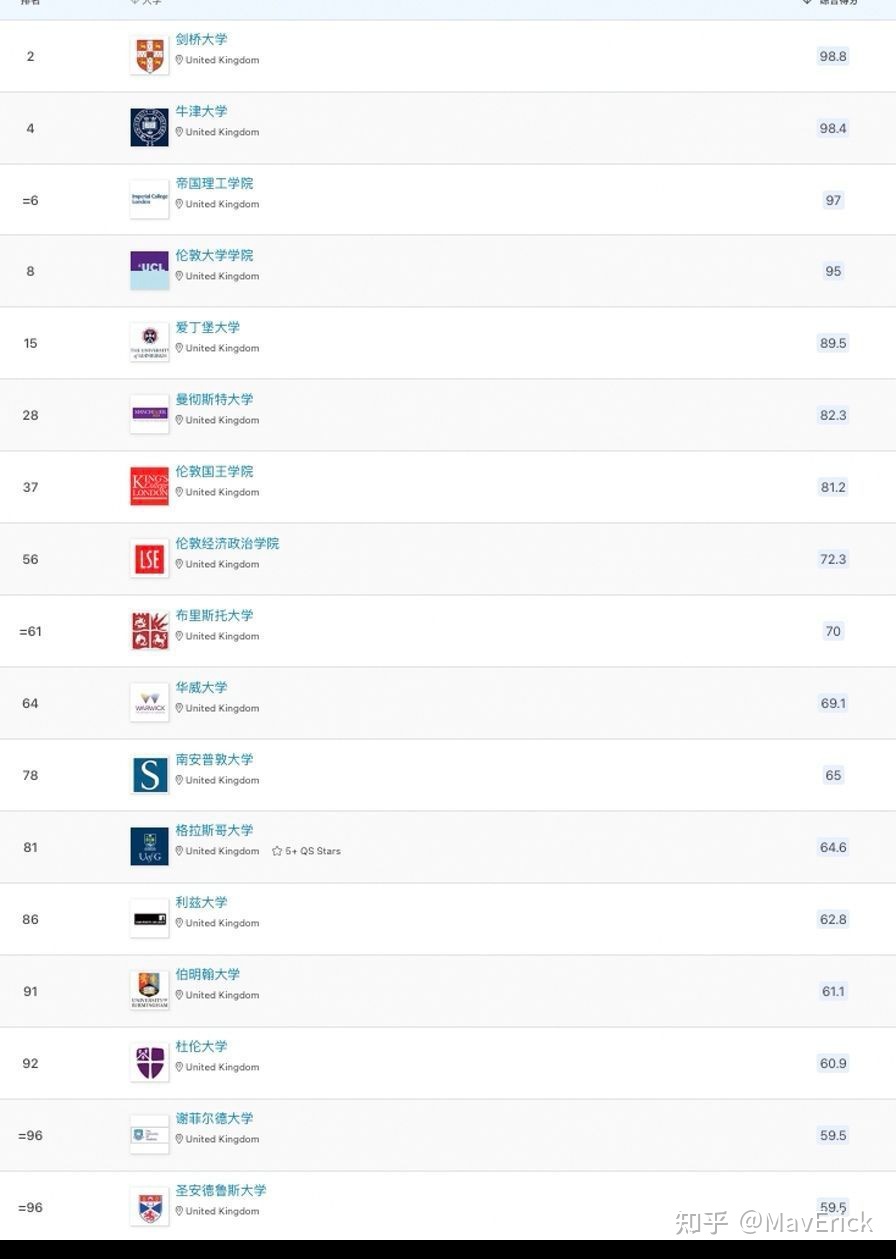Click the University of Glasgow logo
Screen dimensions: 896x1259
pyautogui.click(x=149, y=847)
